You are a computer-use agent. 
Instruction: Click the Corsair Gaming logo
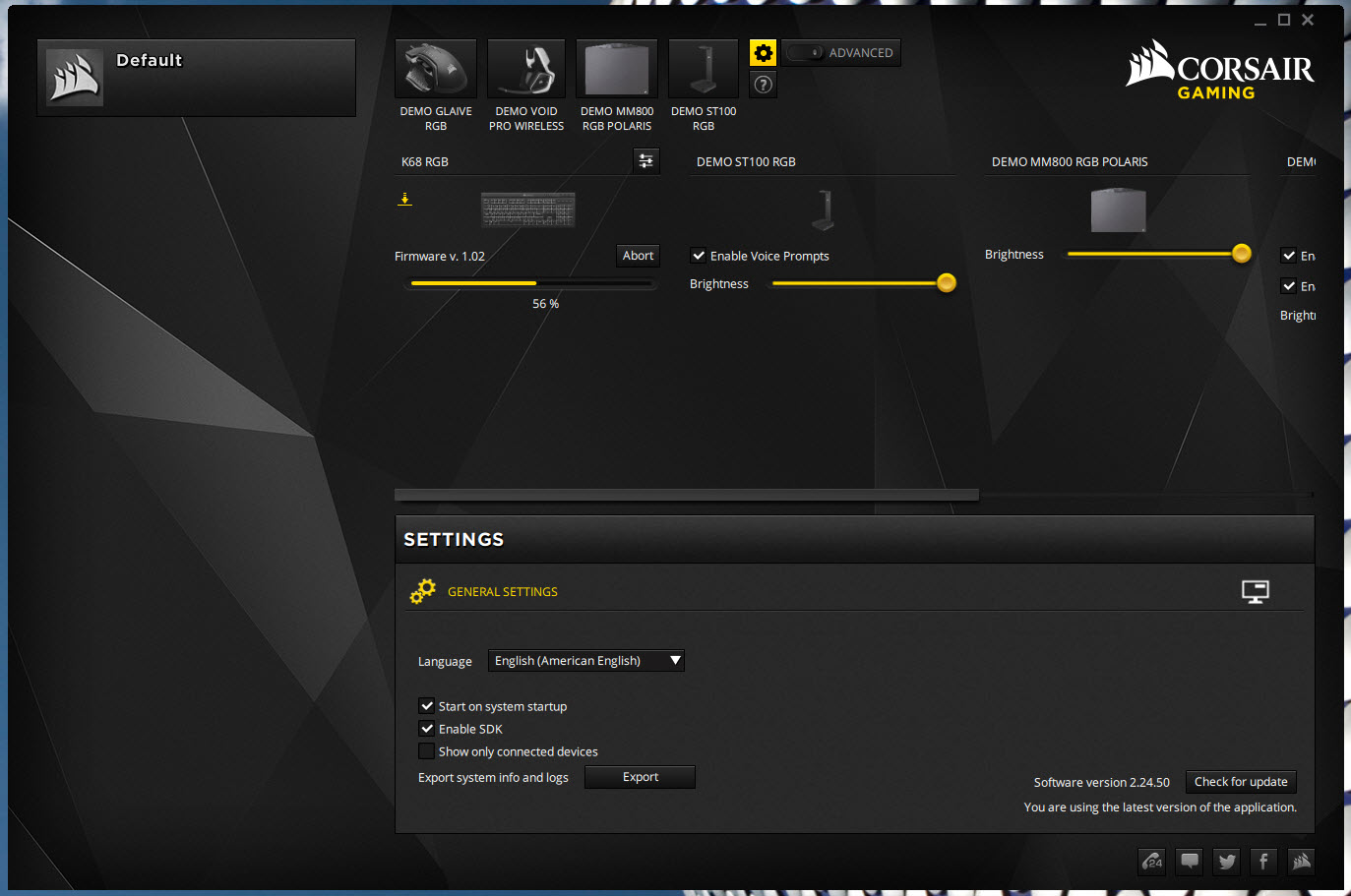[1220, 70]
